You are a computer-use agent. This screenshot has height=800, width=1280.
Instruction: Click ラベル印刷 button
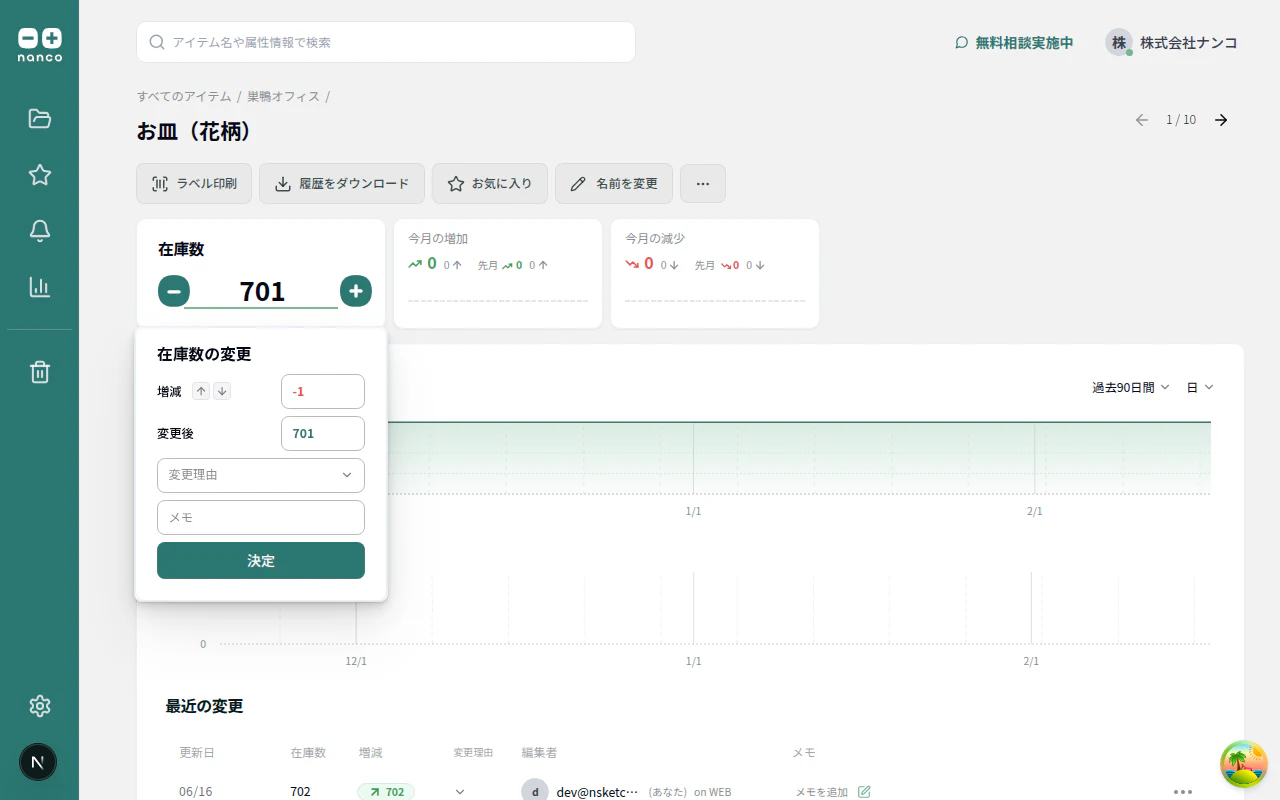click(194, 184)
